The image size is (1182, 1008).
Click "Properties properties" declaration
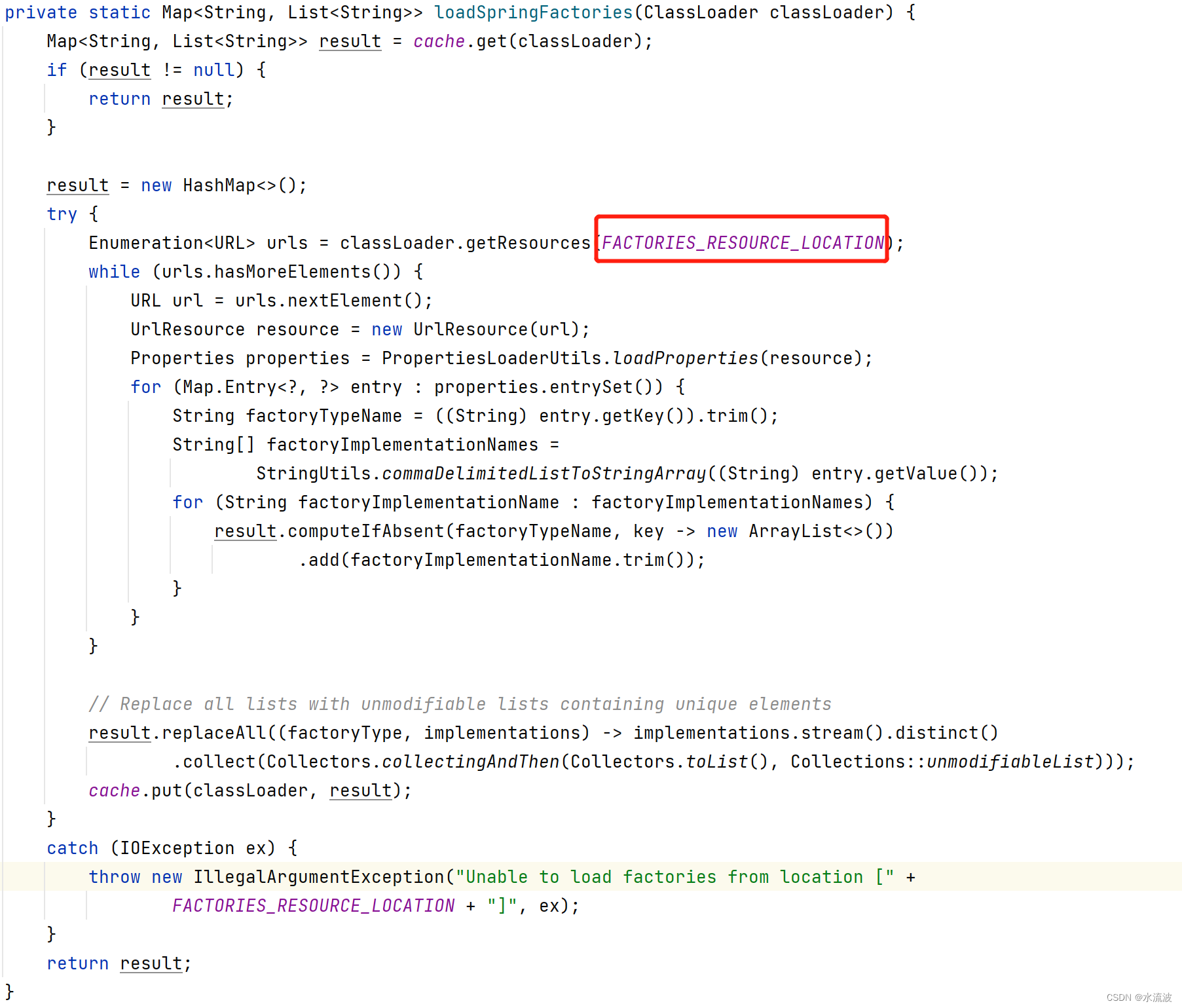click(x=240, y=358)
